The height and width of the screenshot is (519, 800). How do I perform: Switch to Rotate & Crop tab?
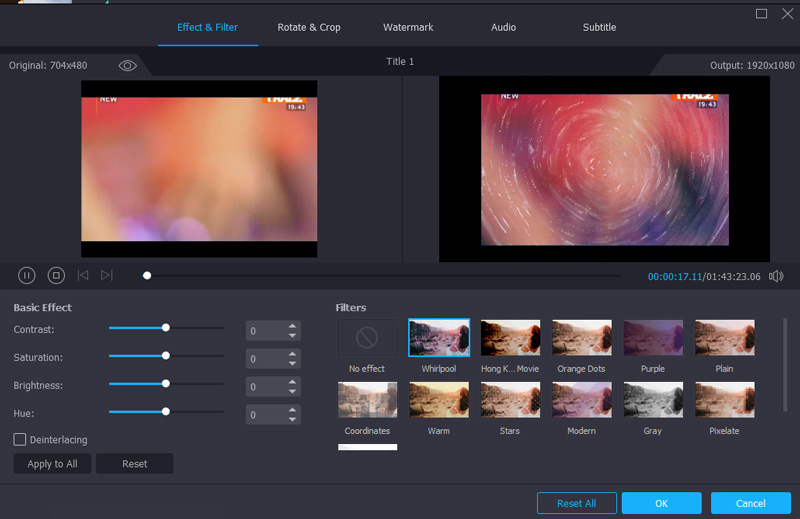309,27
